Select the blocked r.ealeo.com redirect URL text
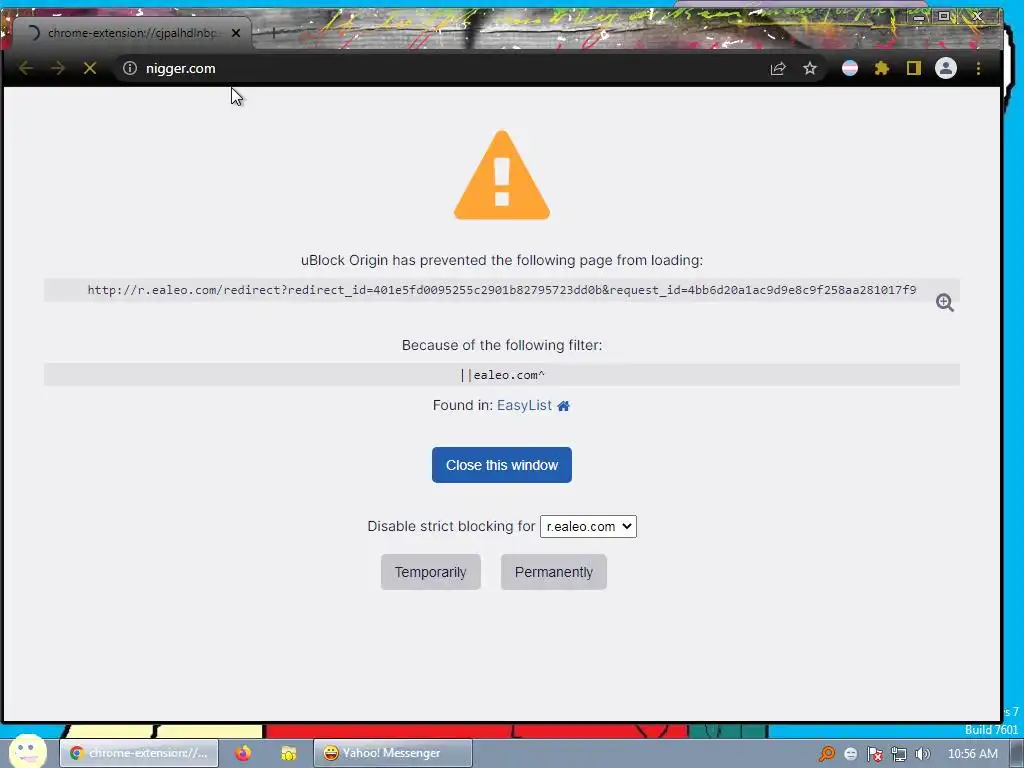The width and height of the screenshot is (1024, 768). 502,290
